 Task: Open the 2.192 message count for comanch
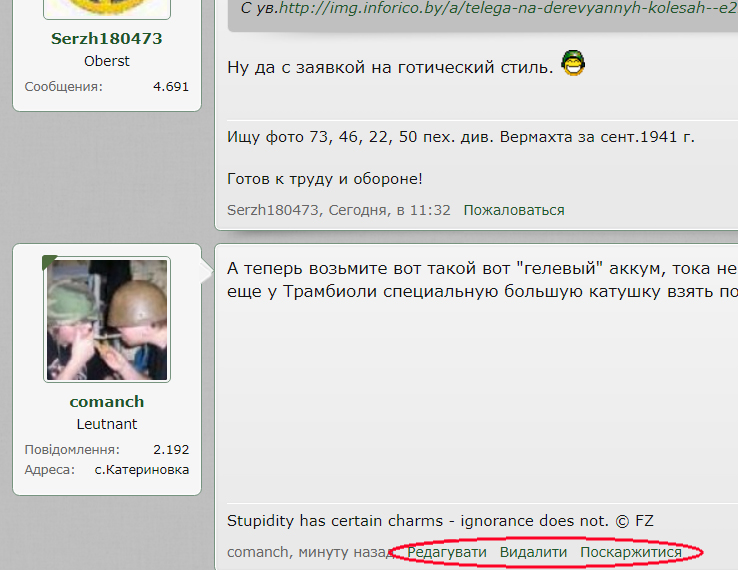pos(171,450)
